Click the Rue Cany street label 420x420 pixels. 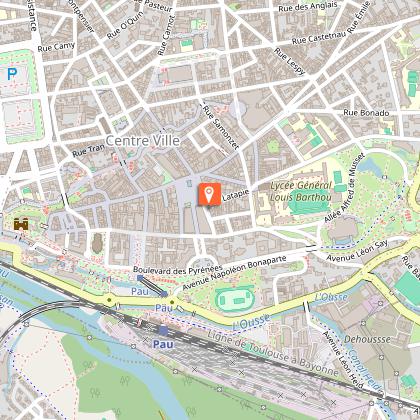(56, 47)
